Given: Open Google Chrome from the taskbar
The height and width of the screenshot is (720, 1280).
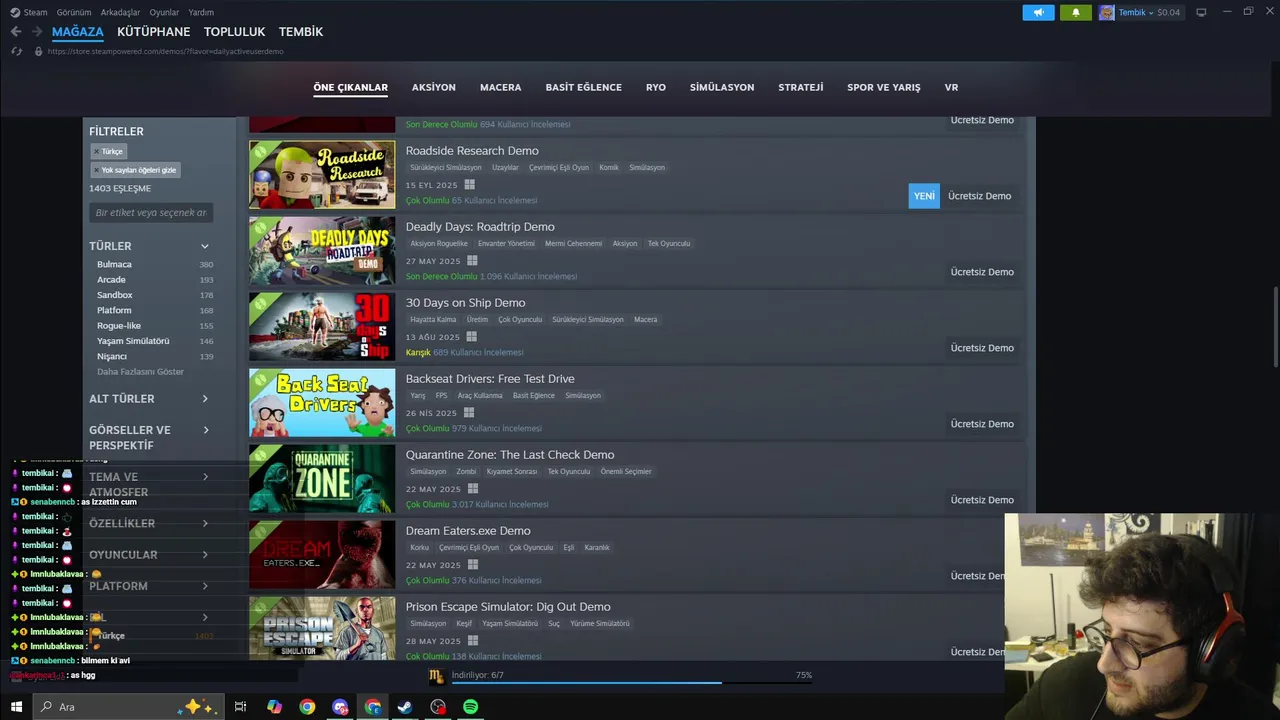Looking at the screenshot, I should (x=307, y=707).
